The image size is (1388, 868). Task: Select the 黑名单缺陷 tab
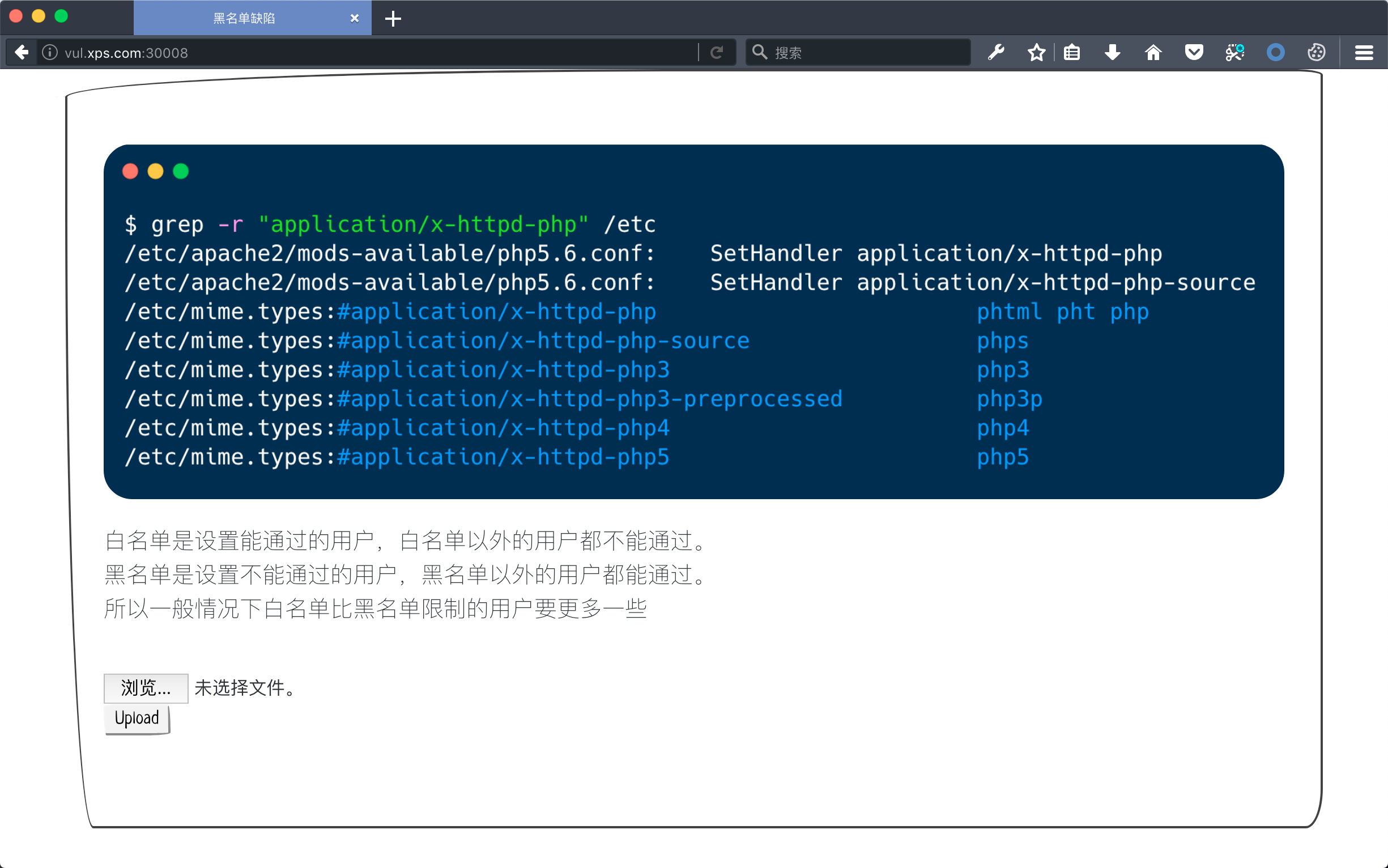tap(252, 18)
